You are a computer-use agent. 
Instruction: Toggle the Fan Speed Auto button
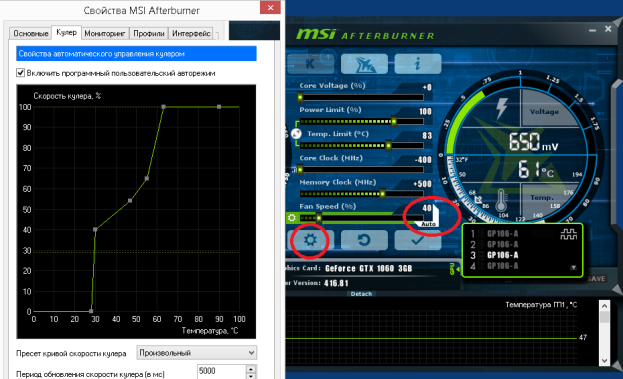(428, 224)
